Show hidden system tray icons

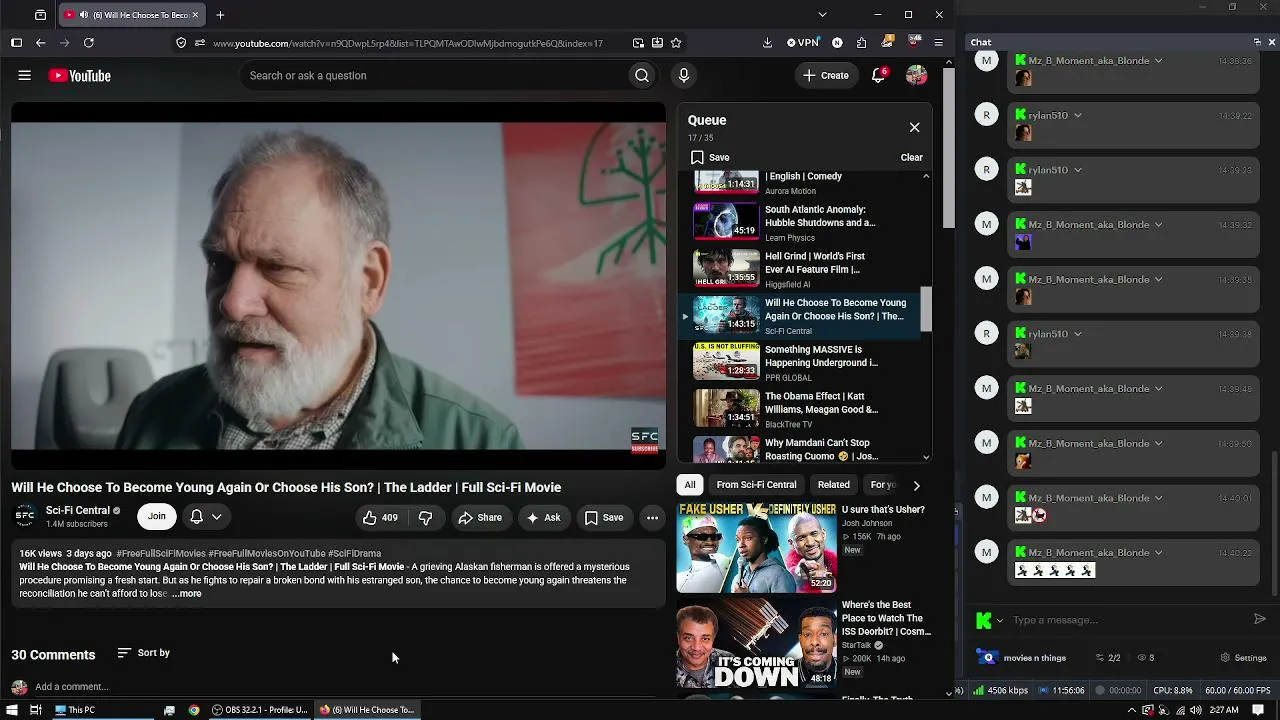(1132, 710)
